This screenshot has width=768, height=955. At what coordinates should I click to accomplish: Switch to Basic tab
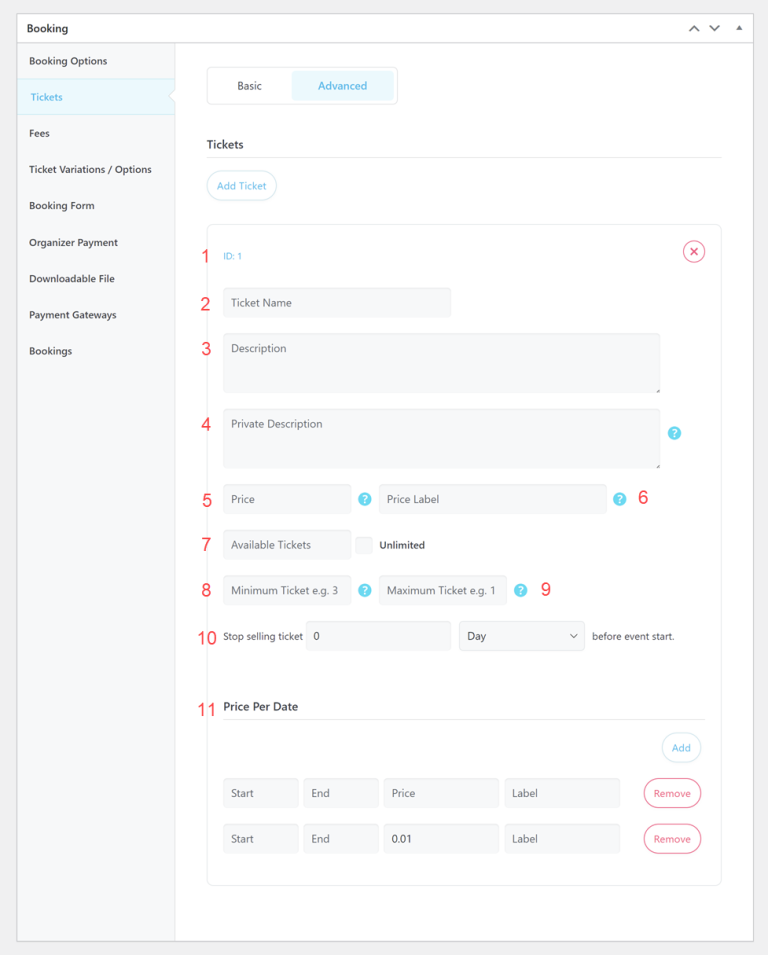point(250,86)
